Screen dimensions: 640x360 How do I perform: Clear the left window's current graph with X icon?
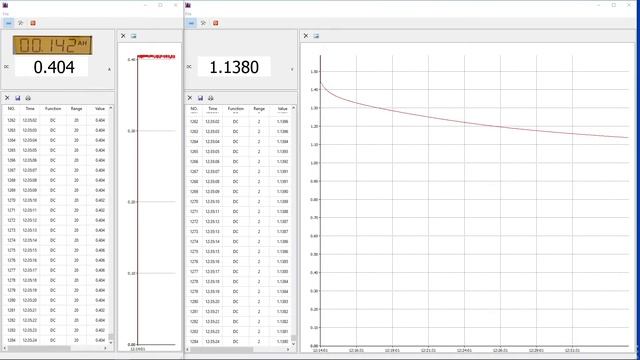coord(123,36)
